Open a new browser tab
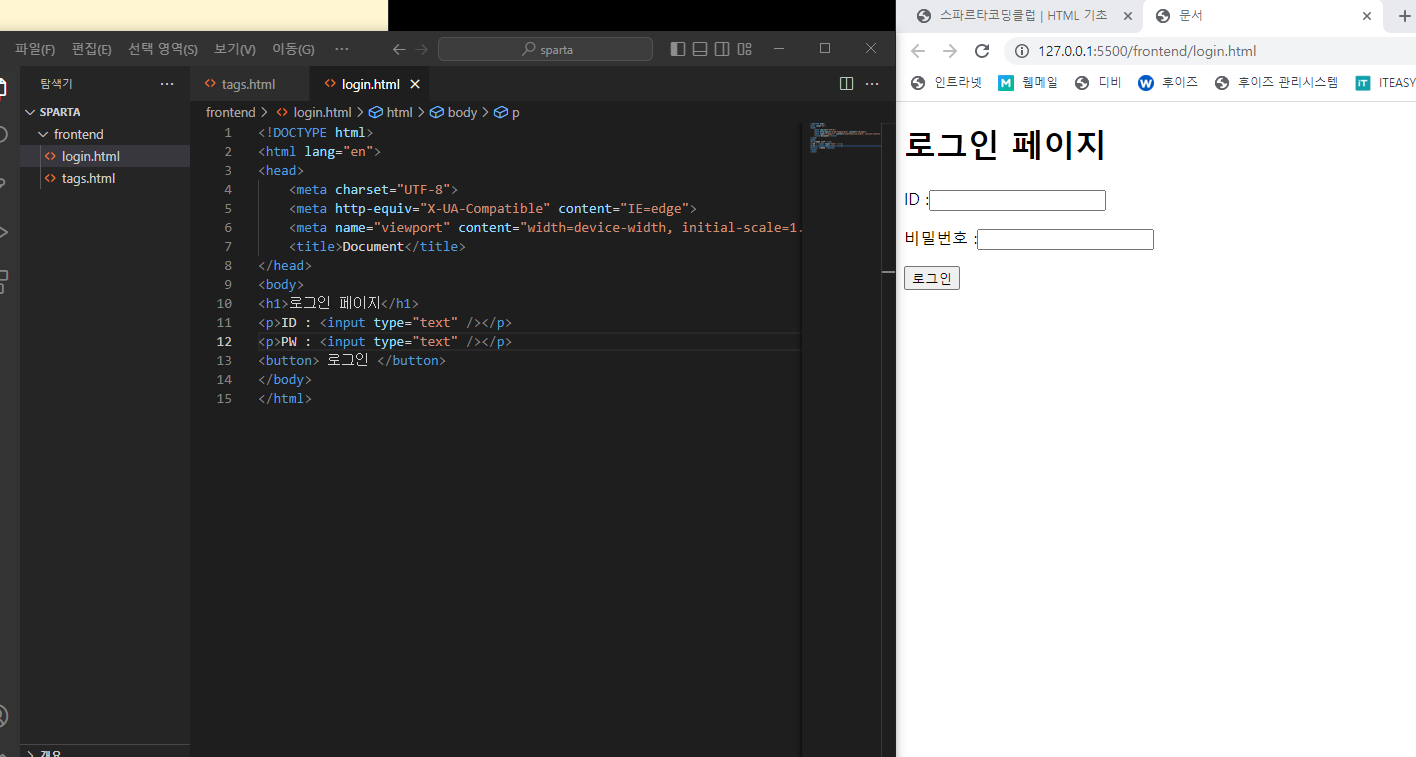The image size is (1416, 757). pyautogui.click(x=1404, y=16)
